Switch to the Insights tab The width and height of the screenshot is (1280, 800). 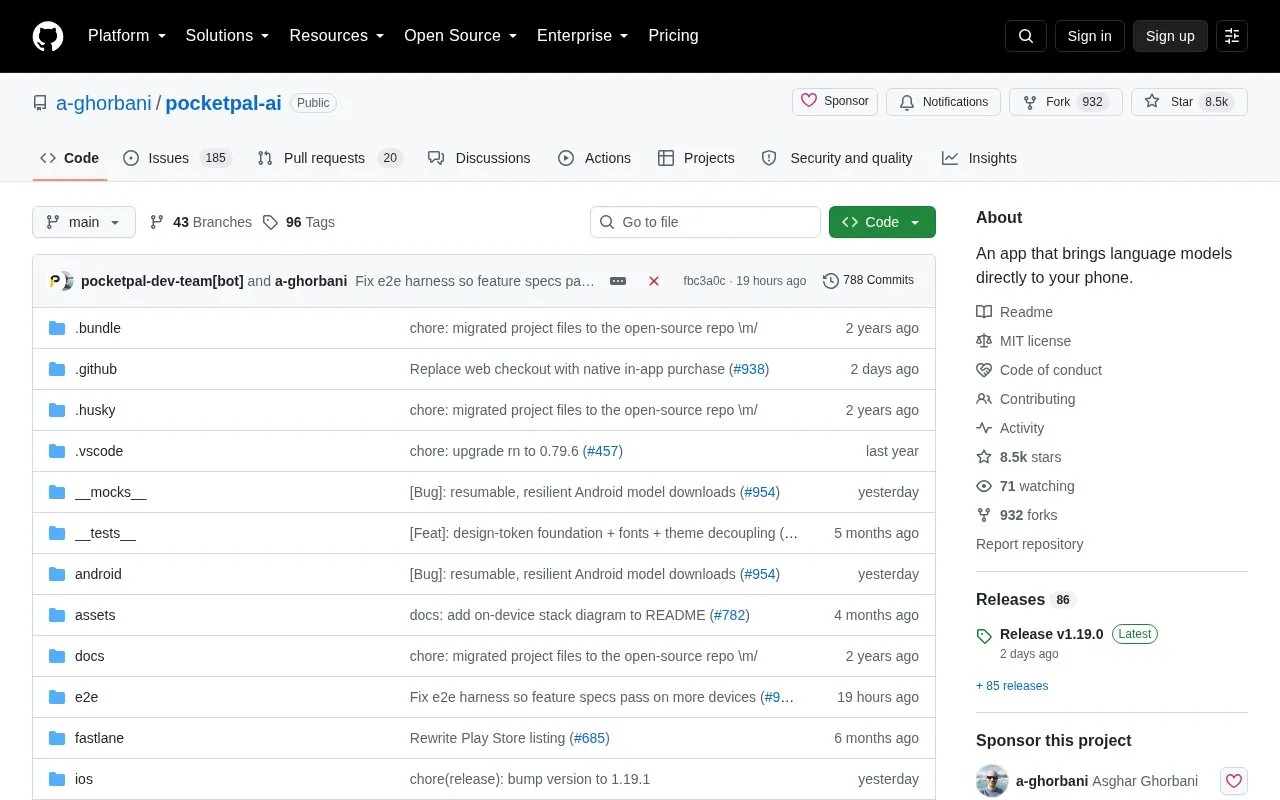click(x=979, y=158)
